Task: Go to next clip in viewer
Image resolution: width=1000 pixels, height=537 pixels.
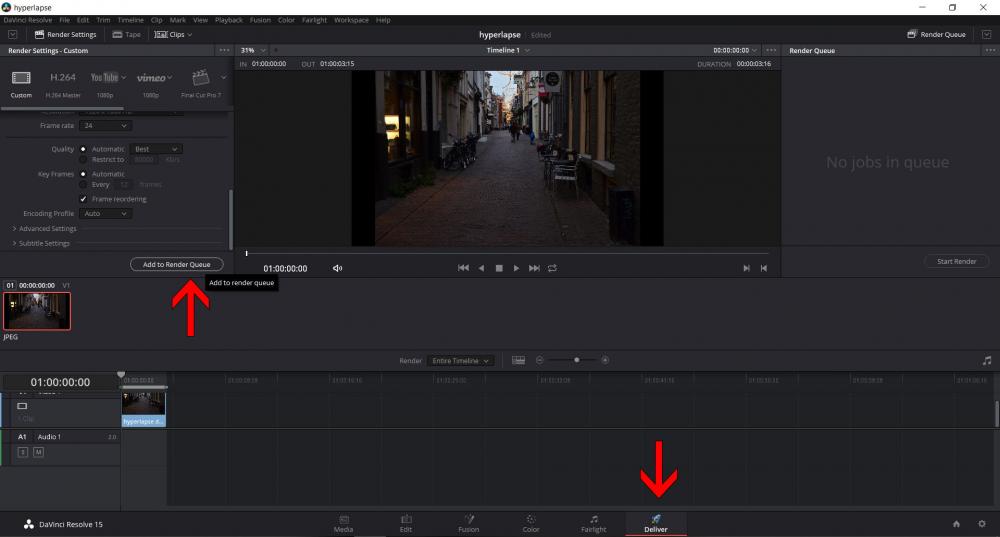Action: 746,268
